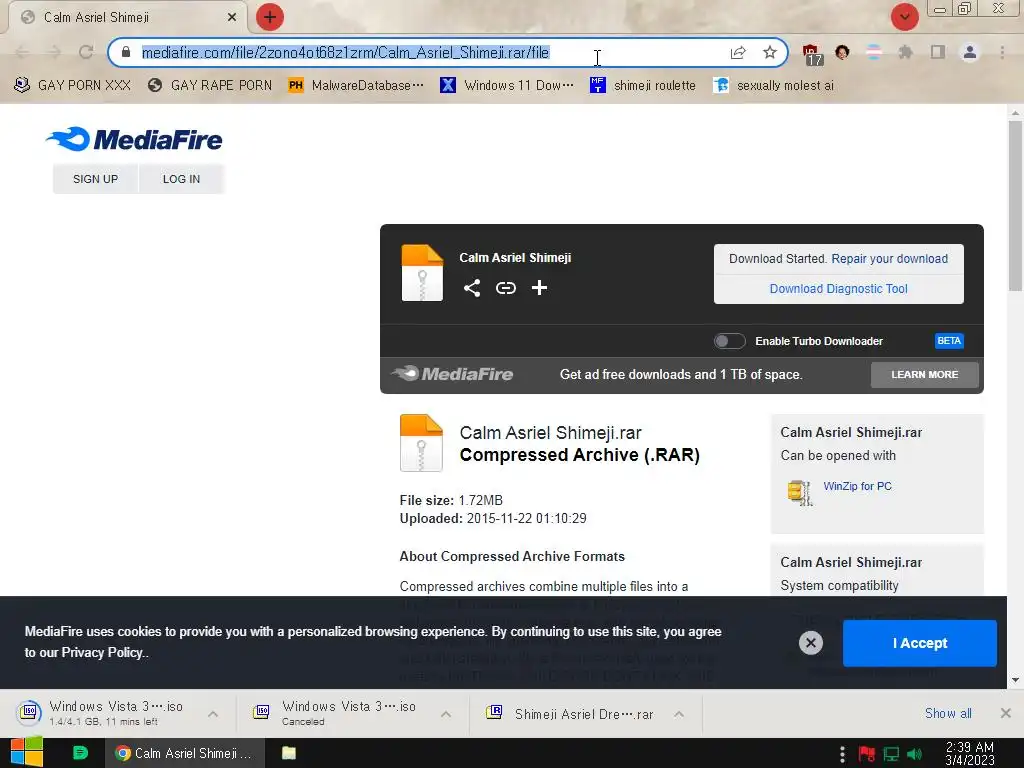Expand options for Shimeji Asriel Dre rar download
Screen dimensions: 1024x768
coord(679,714)
